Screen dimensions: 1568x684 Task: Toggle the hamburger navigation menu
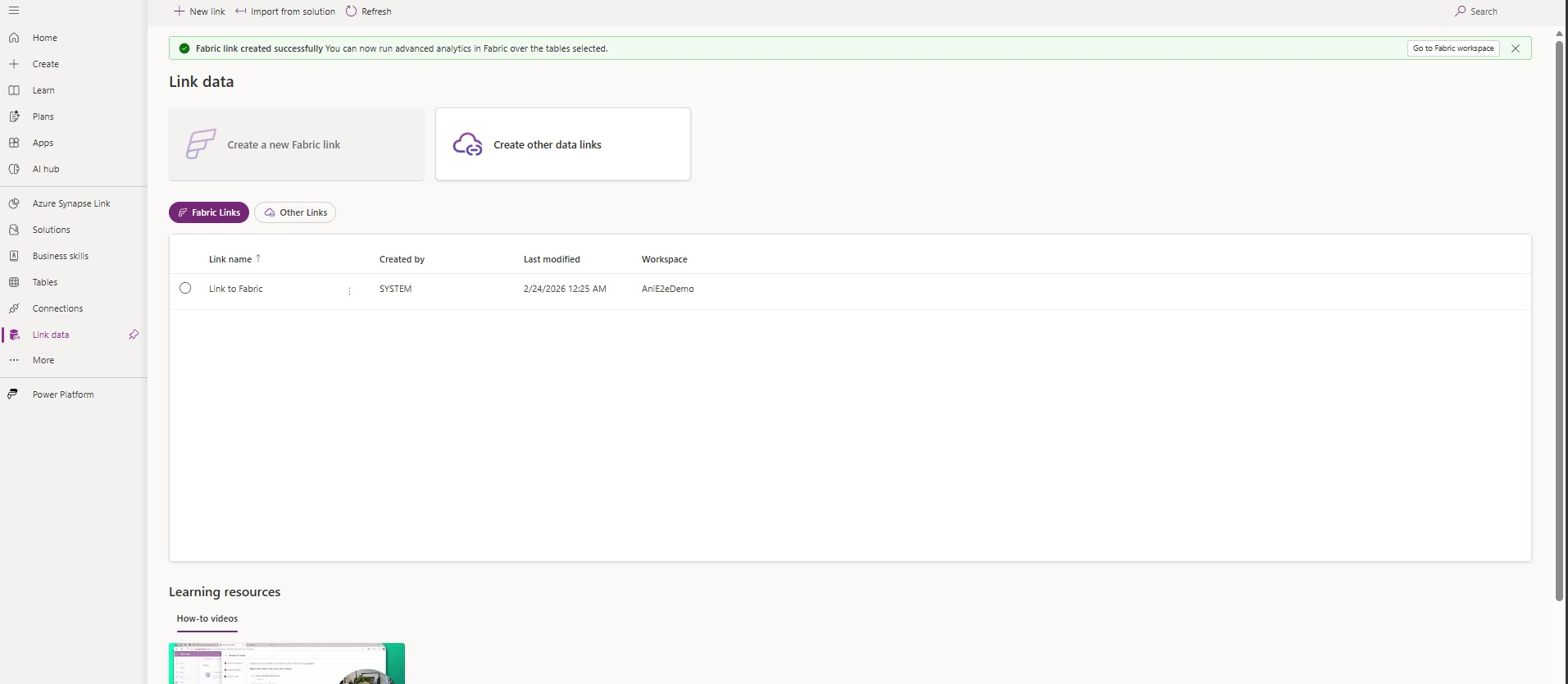click(x=14, y=11)
